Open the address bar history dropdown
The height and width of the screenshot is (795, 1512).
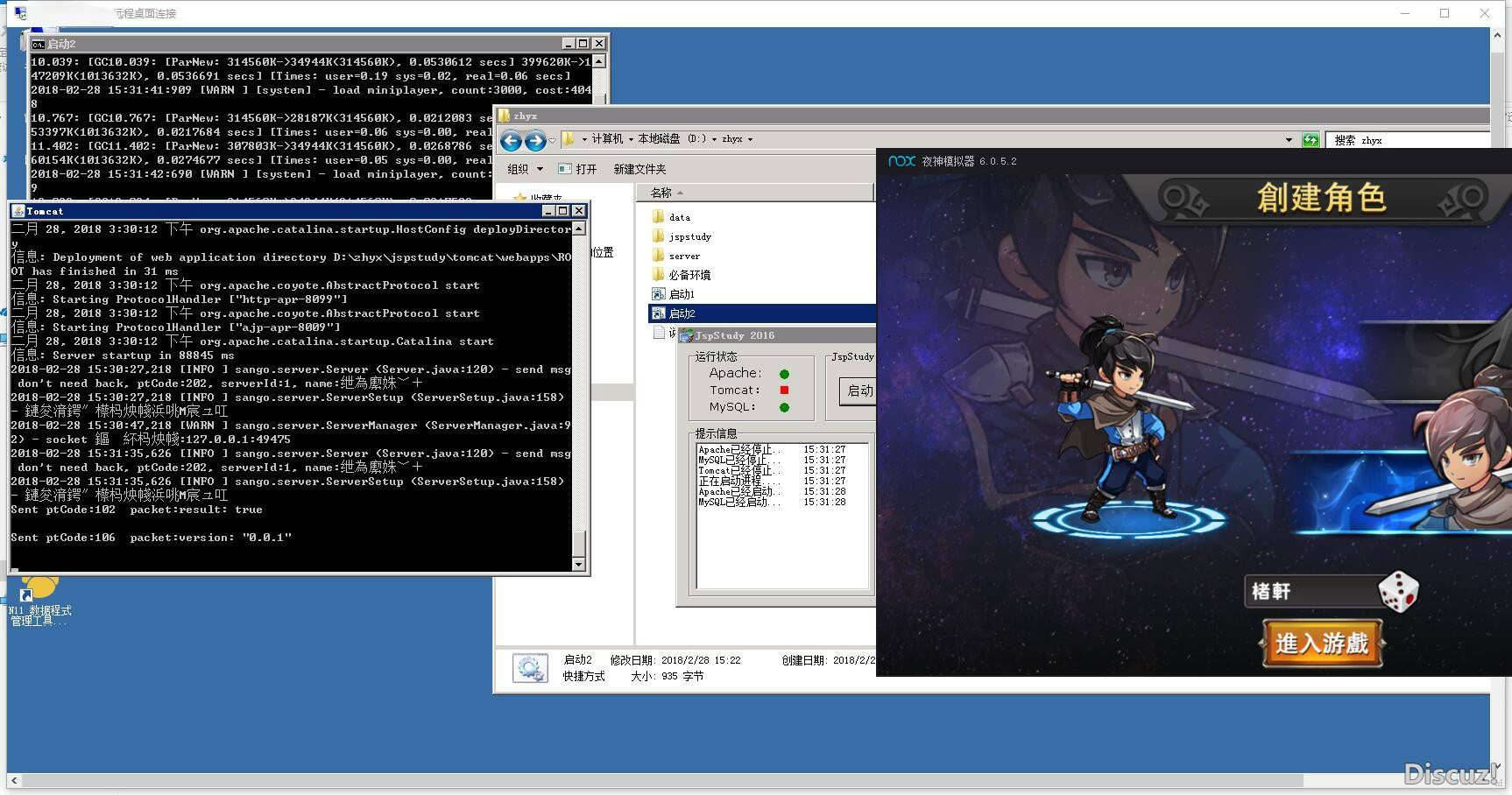point(1288,140)
